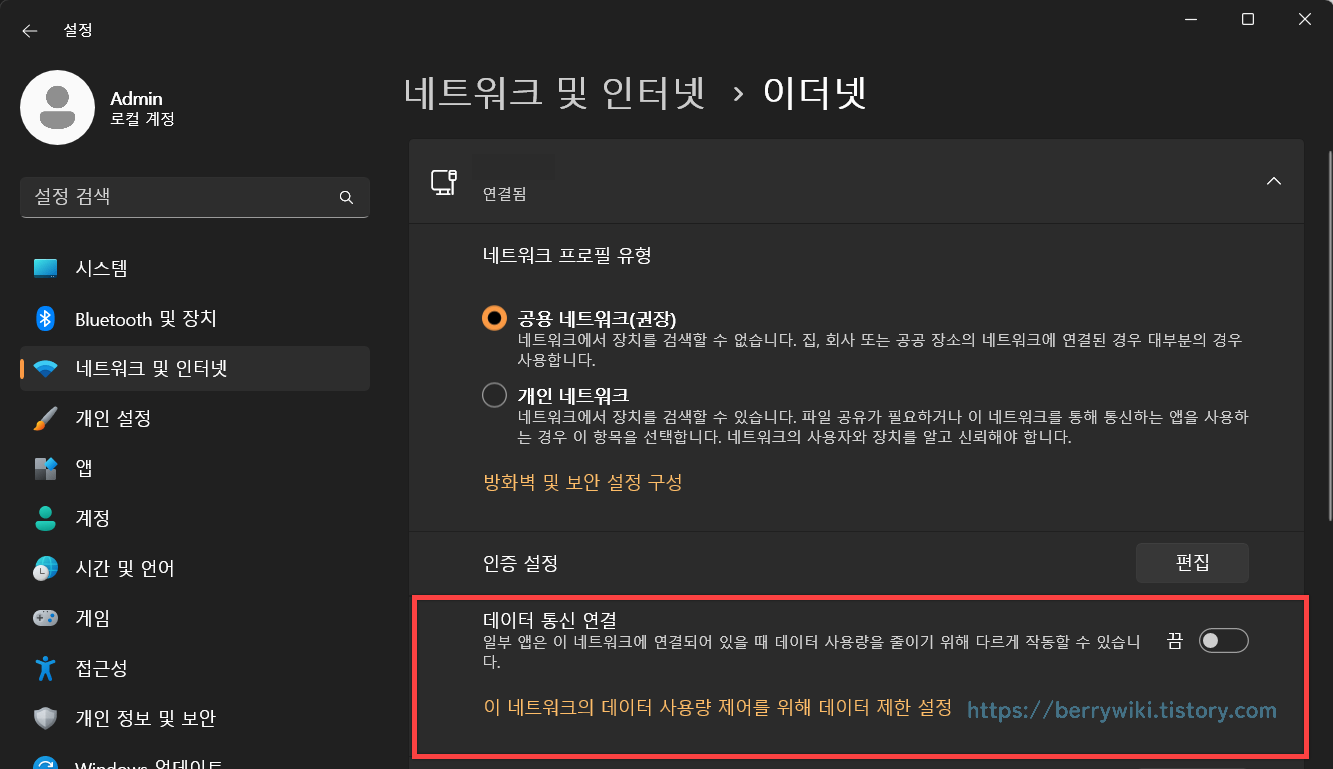Image resolution: width=1333 pixels, height=769 pixels.
Task: Select the 공용 네트워크(권장) option
Action: coord(494,319)
